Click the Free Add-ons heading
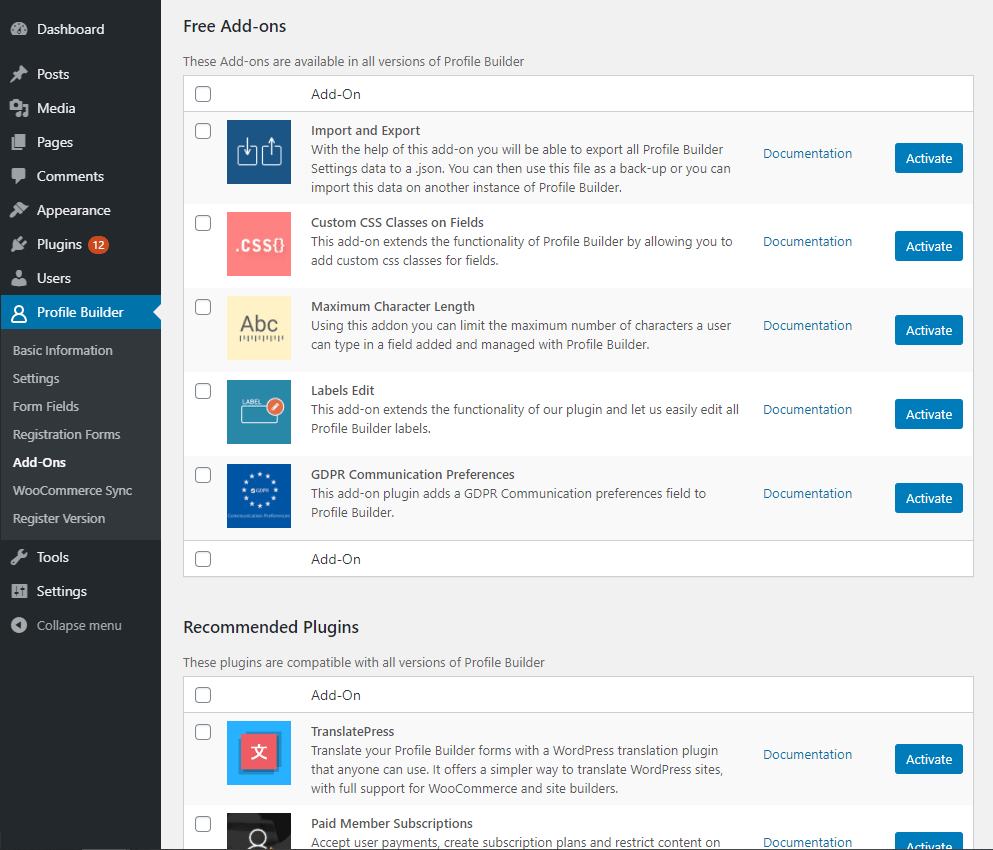 (x=235, y=26)
